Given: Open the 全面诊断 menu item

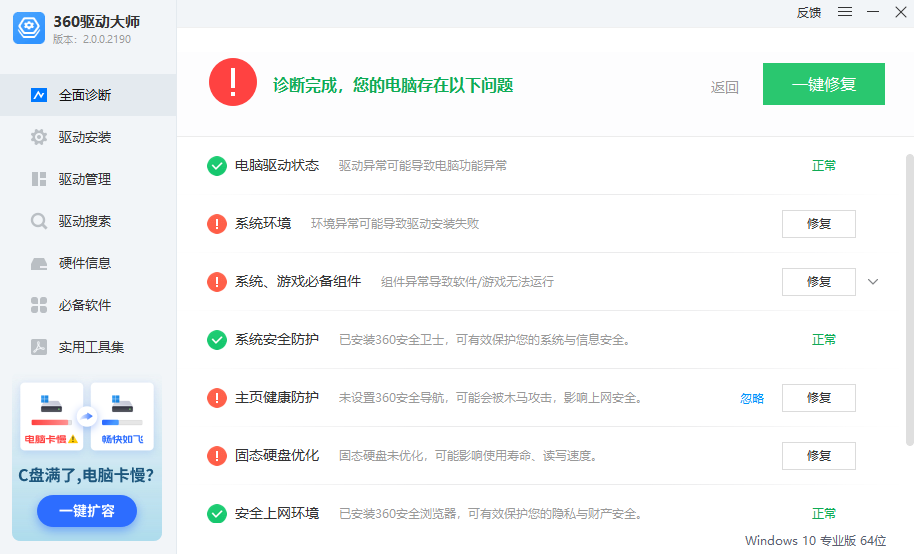Looking at the screenshot, I should pyautogui.click(x=88, y=95).
